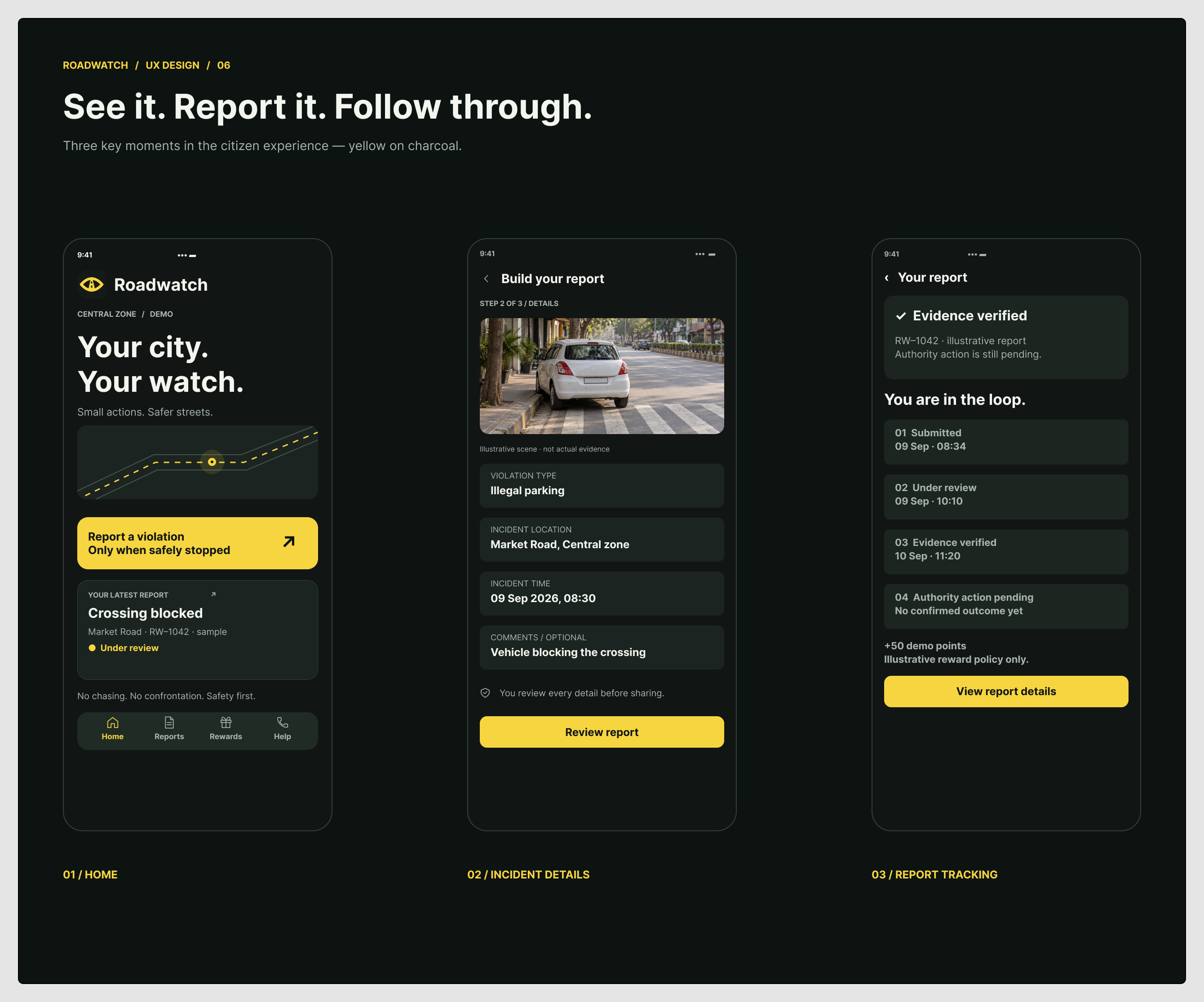Image resolution: width=1204 pixels, height=1002 pixels.
Task: Click the yellow Under review status dot
Action: 92,648
